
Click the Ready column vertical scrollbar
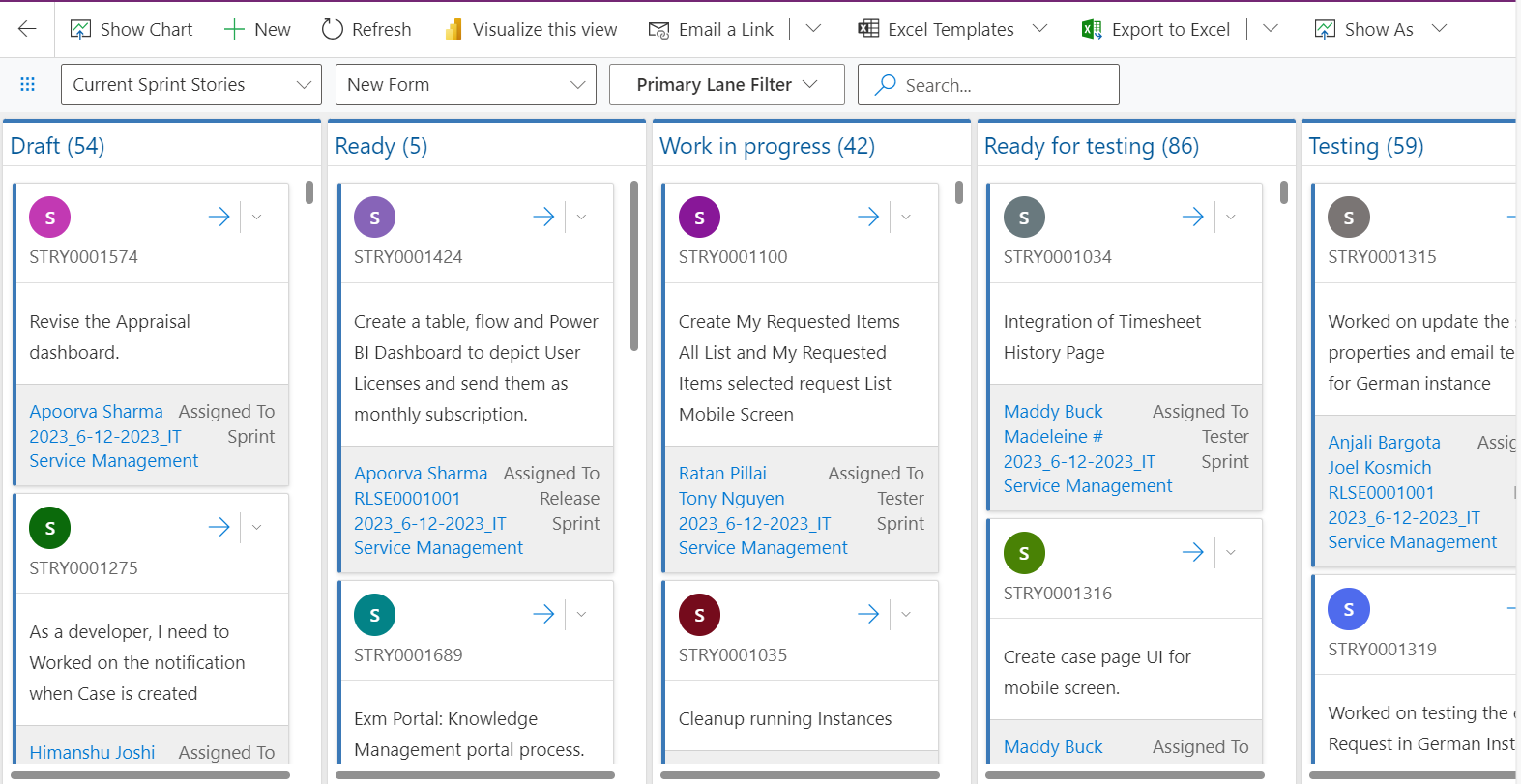(x=634, y=266)
